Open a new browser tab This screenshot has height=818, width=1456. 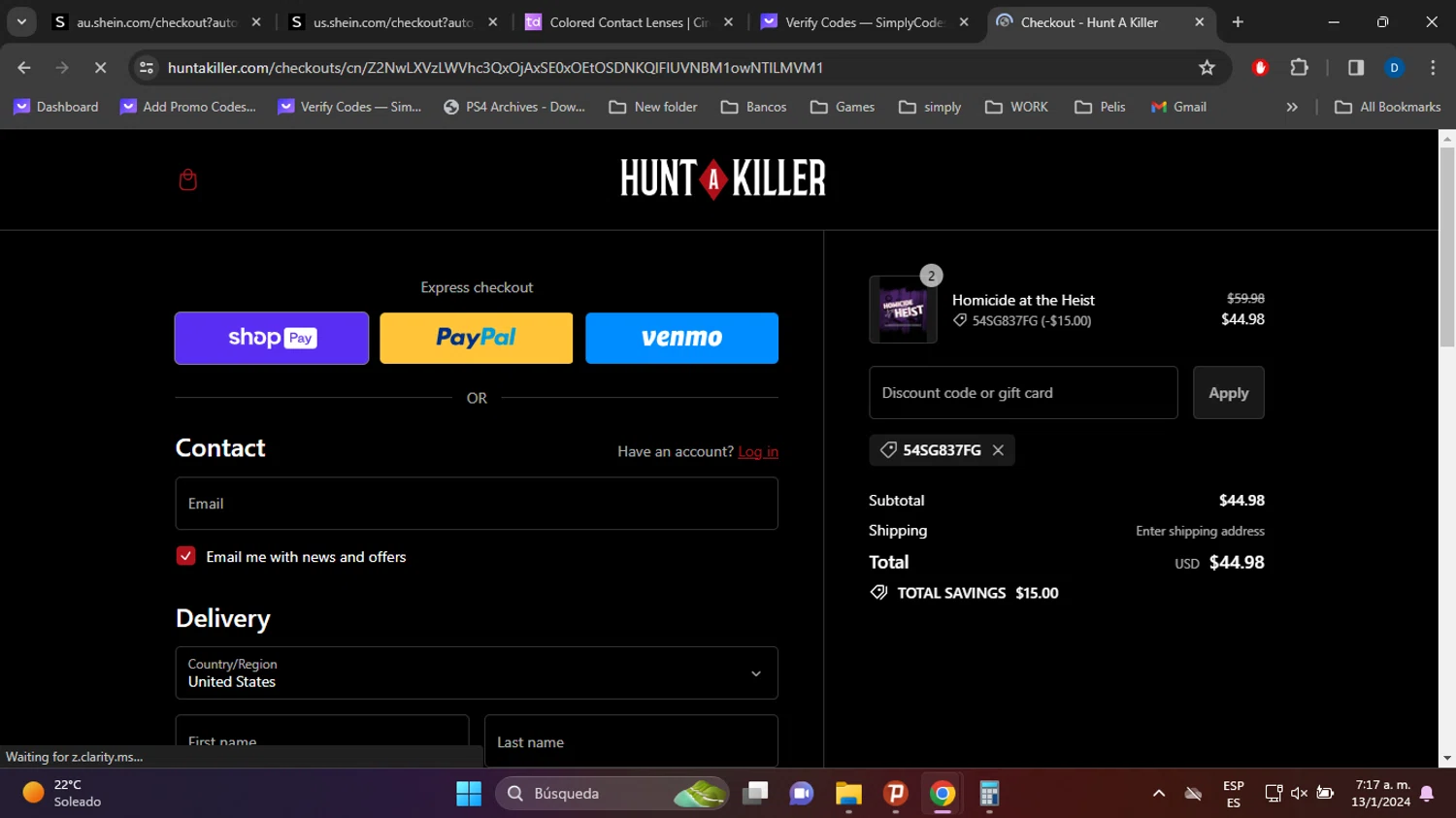coord(1238,22)
